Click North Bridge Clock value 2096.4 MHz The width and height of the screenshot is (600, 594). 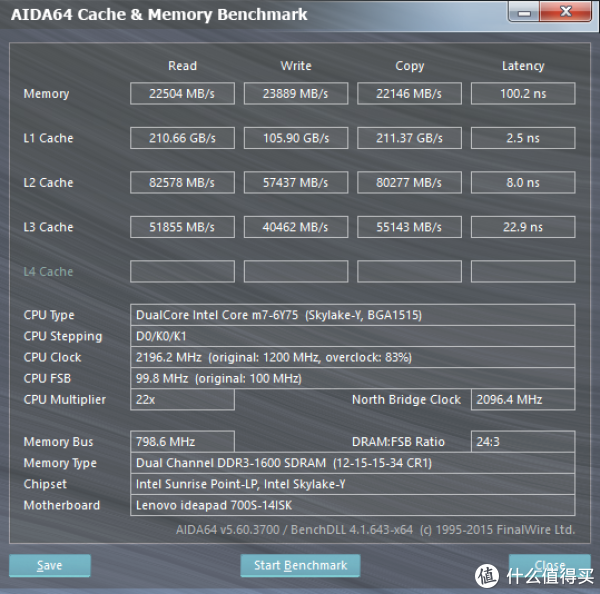tap(523, 400)
